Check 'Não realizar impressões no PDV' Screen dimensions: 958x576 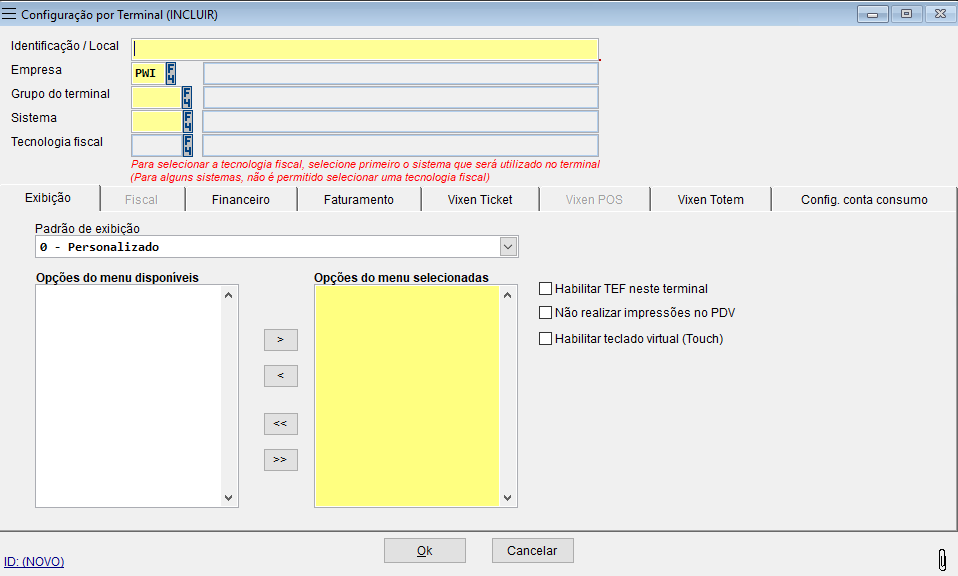tap(545, 312)
